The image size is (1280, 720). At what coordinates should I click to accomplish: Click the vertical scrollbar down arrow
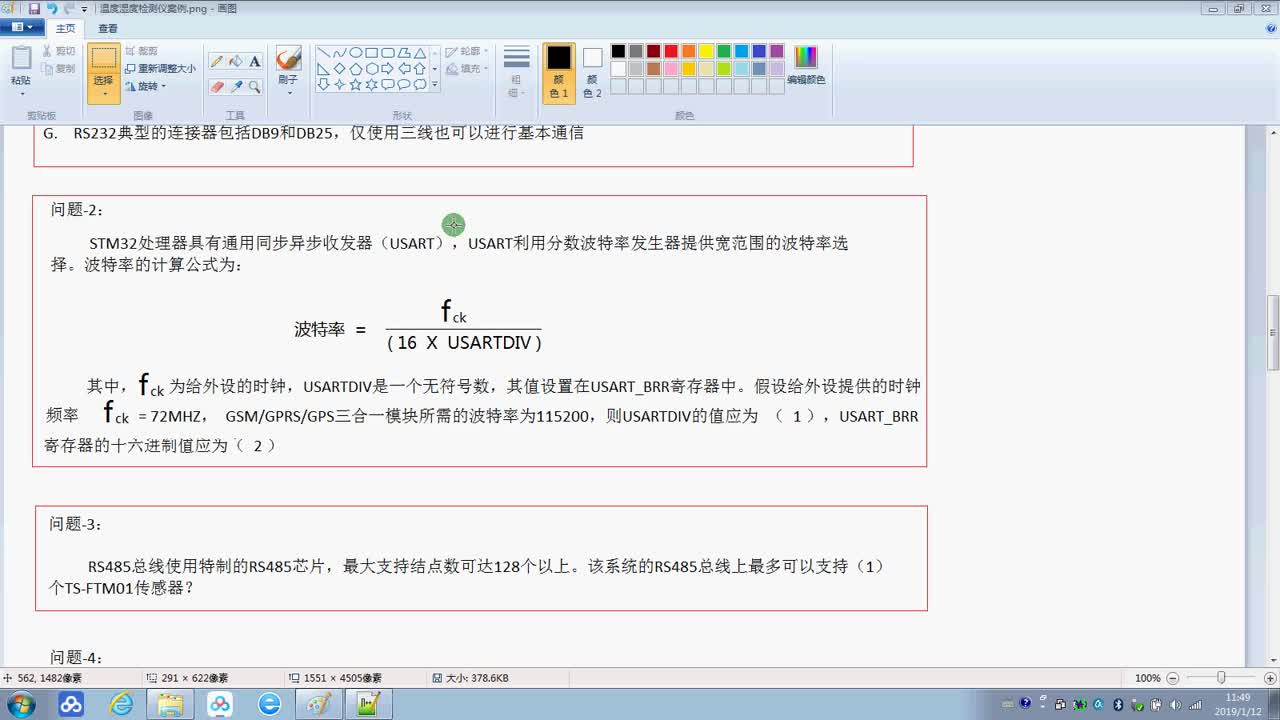pos(1273,662)
